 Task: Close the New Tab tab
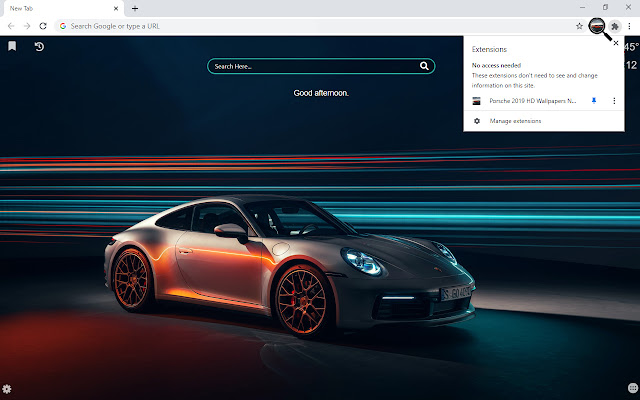[x=116, y=8]
